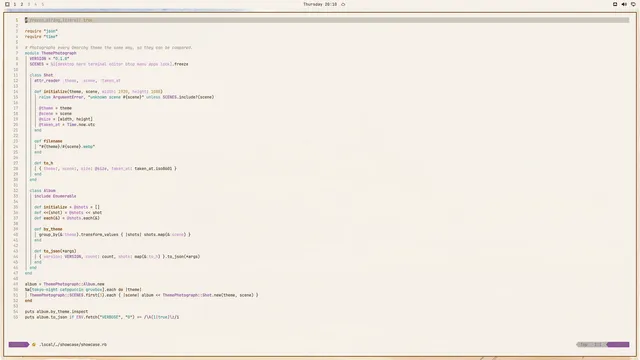Screen dimensions: 640x360
Task: Click the 'Photographs every Omarchy theme' comment line
Action: tap(108, 47)
